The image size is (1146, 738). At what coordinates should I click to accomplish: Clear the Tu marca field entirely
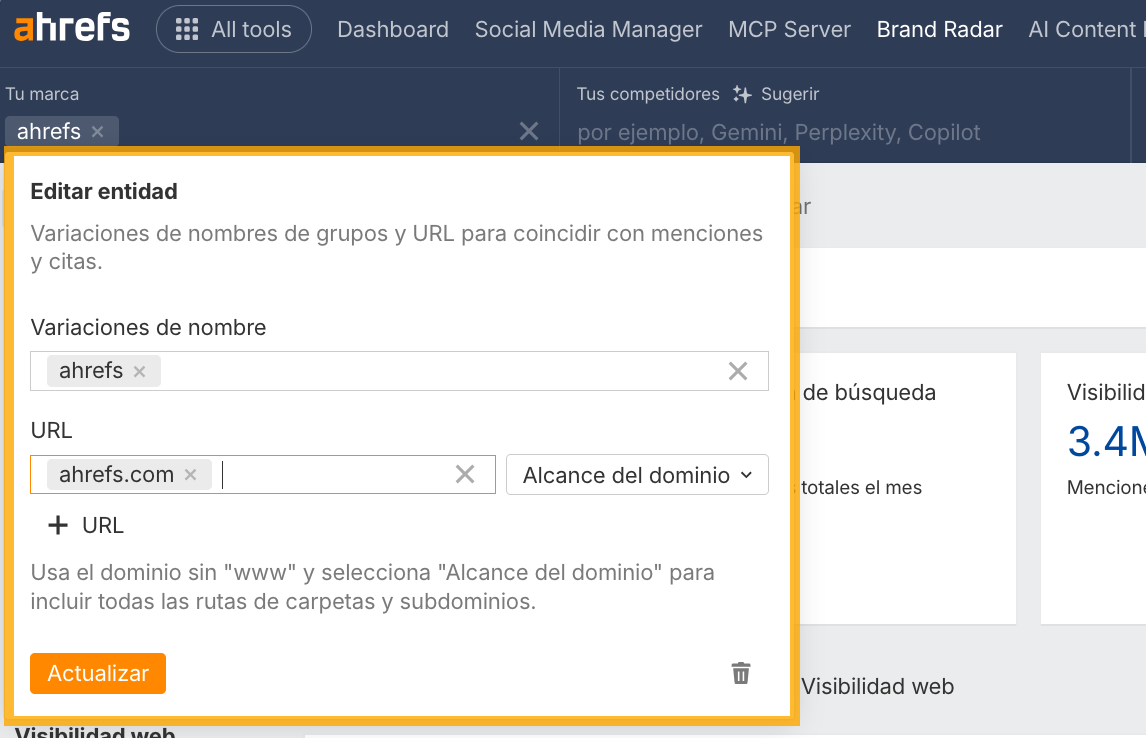point(529,131)
